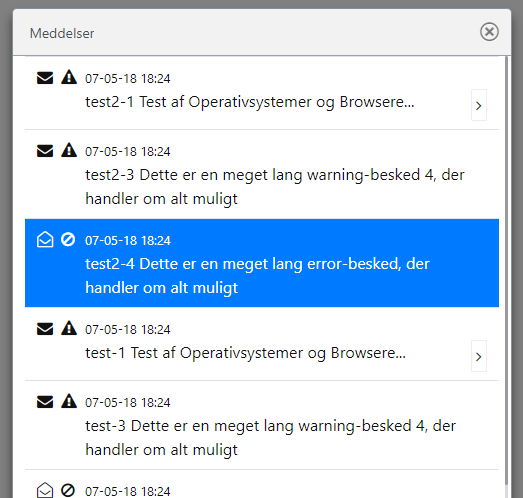Expand the test2-1 message with chevron
Image resolution: width=523 pixels, height=498 pixels.
479,105
